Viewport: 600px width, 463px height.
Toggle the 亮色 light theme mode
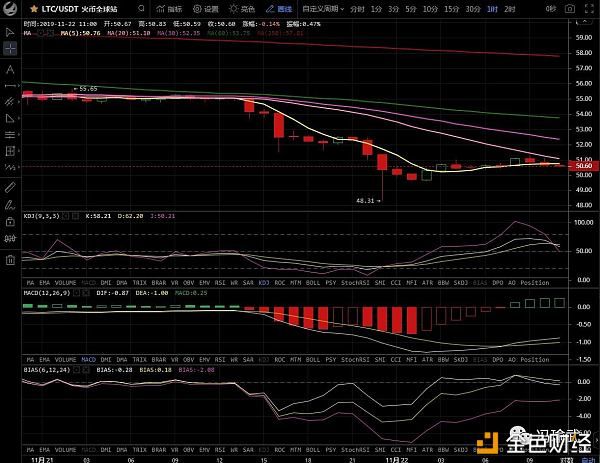[240, 8]
